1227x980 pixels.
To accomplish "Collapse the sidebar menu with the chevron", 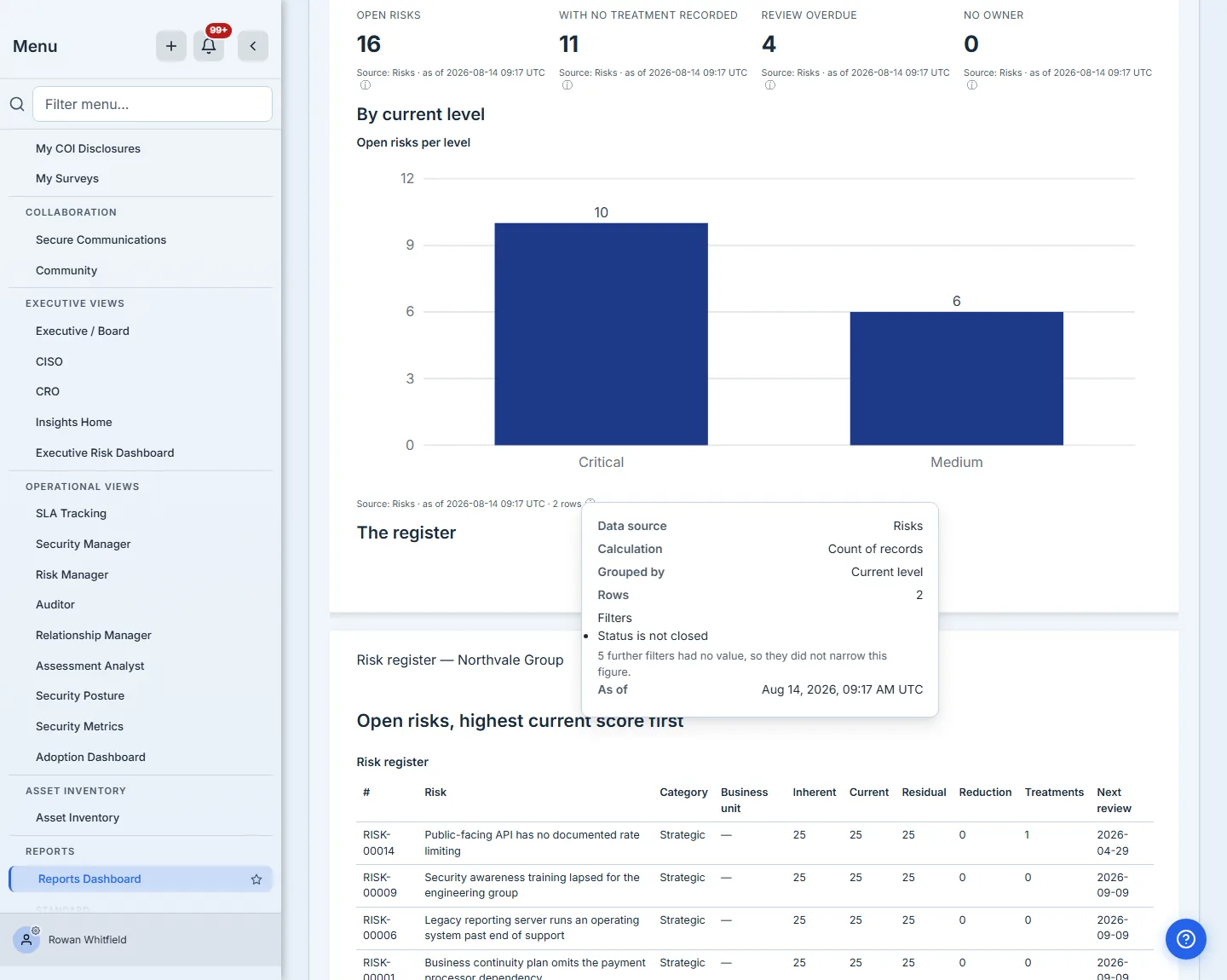I will tap(253, 46).
